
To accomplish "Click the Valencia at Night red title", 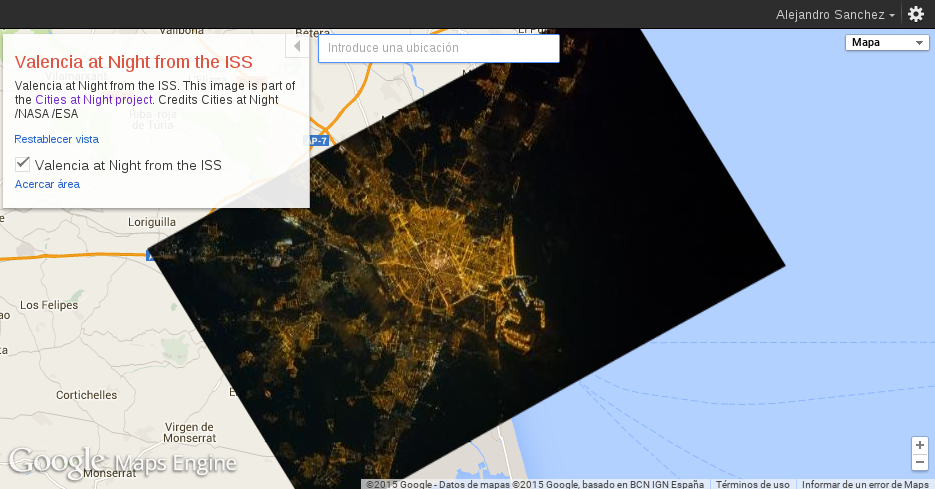I will [134, 62].
